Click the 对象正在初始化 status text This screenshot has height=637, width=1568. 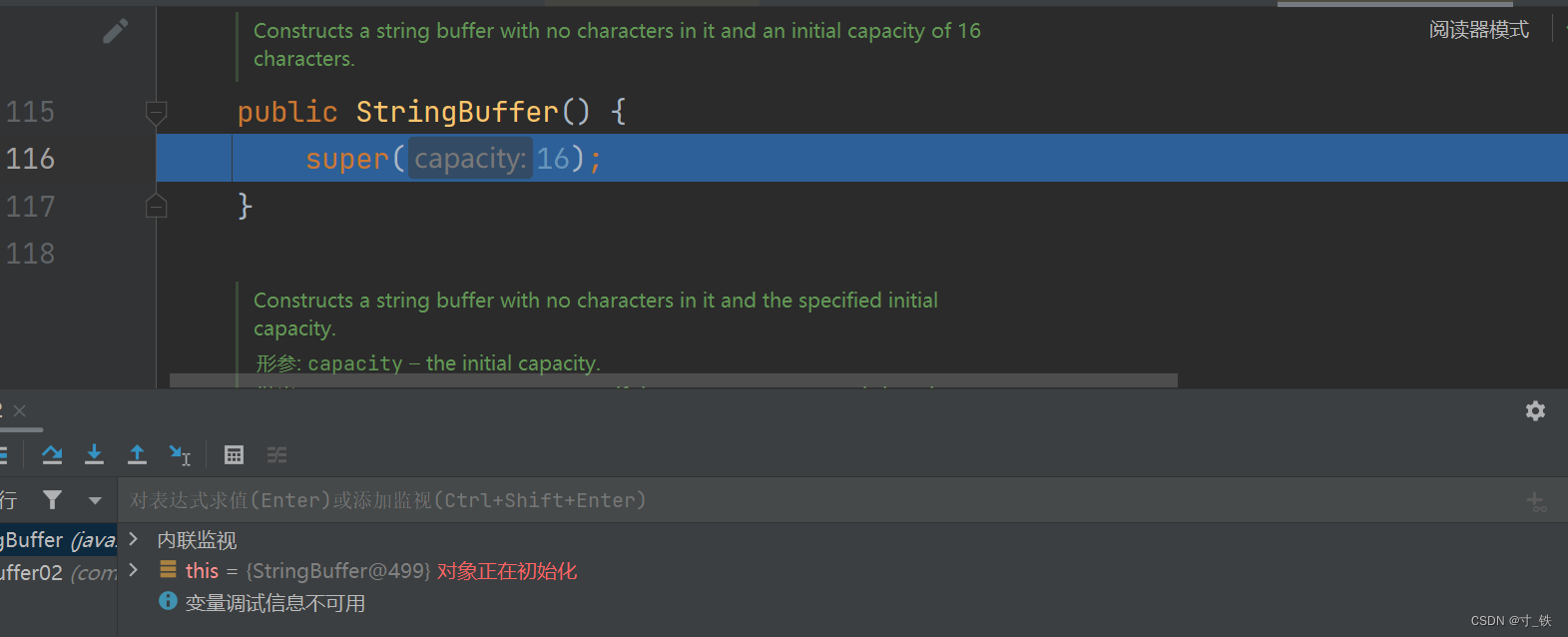(x=507, y=571)
